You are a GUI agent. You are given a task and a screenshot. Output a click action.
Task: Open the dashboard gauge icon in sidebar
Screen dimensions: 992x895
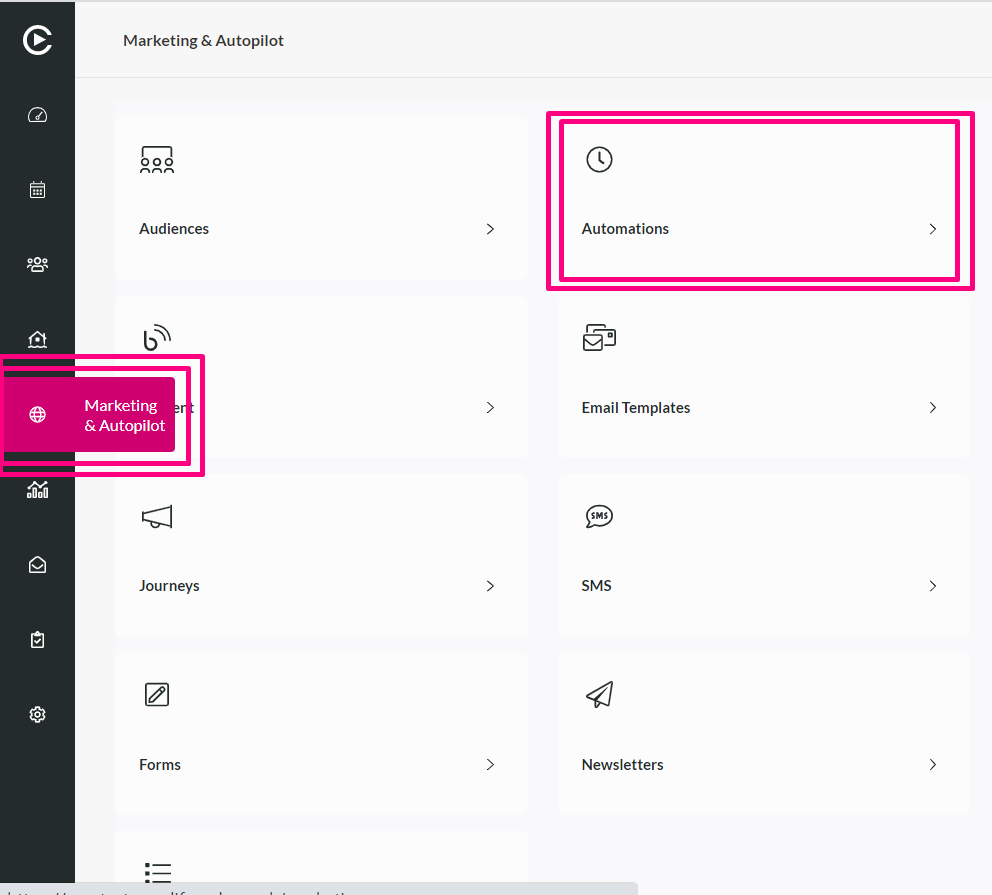[x=37, y=115]
